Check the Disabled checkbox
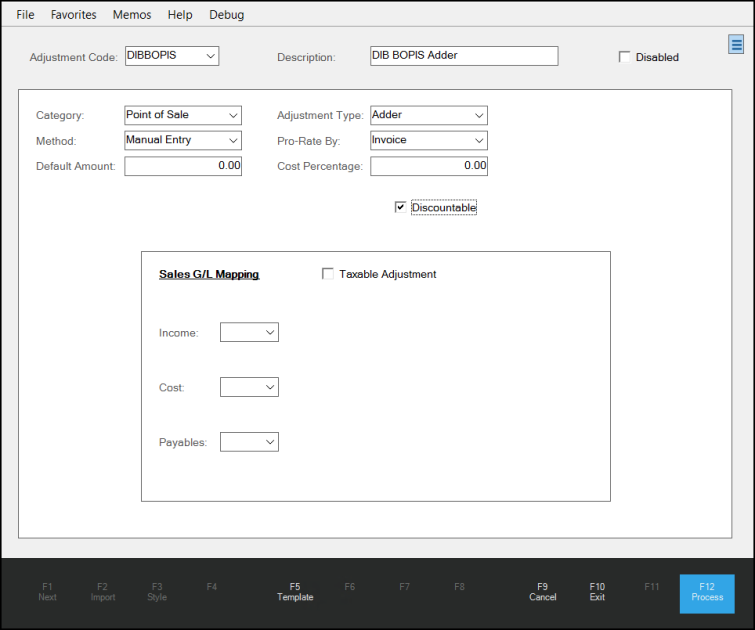755x630 pixels. point(625,57)
